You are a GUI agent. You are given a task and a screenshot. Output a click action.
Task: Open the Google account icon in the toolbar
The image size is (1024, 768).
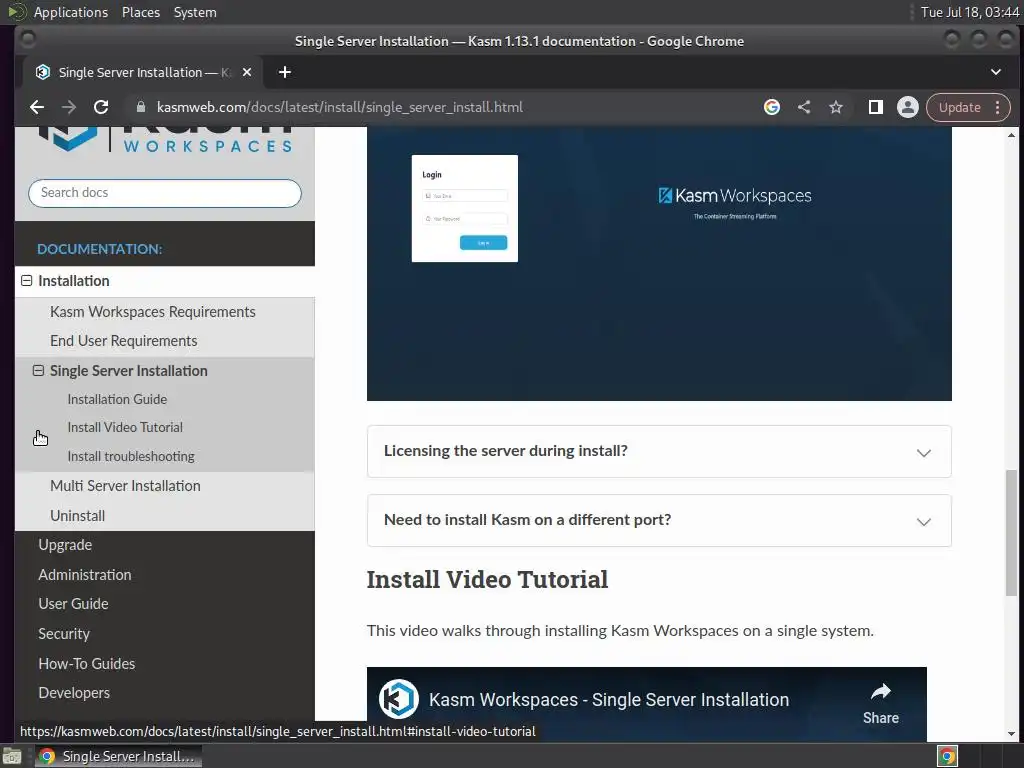point(772,107)
